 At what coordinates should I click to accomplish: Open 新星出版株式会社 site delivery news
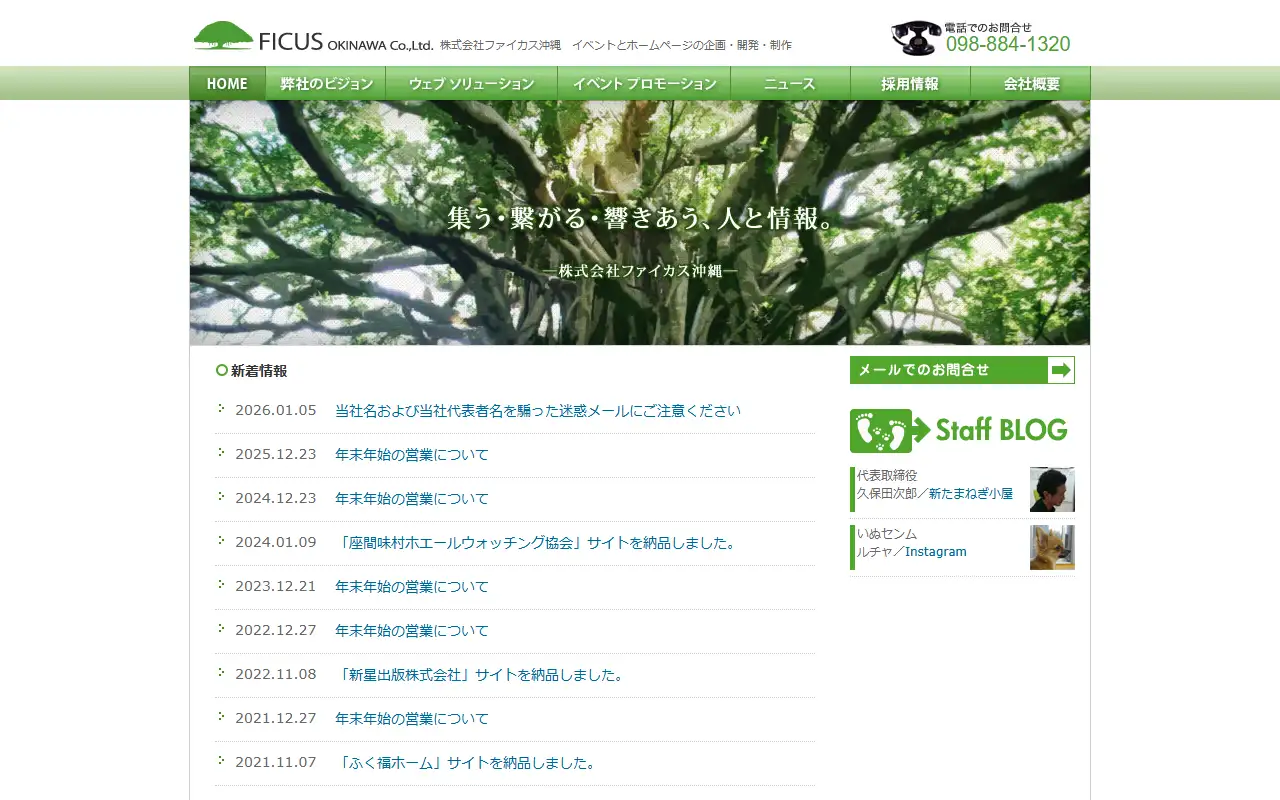pos(481,675)
